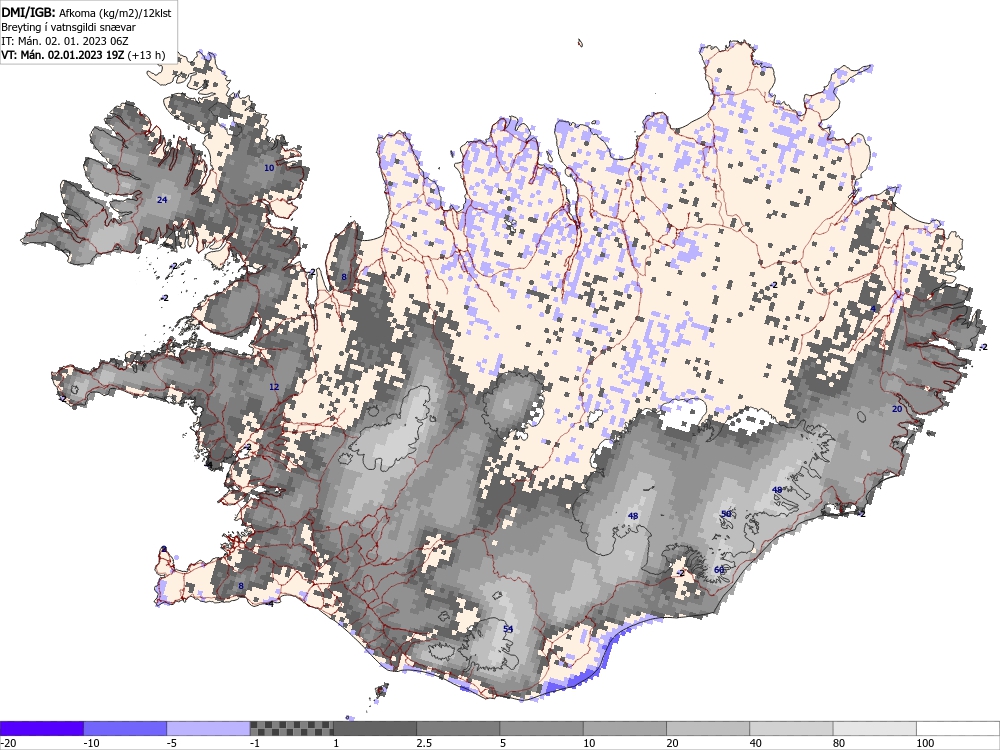Click the pale gray 40 to 80 legend swatch
This screenshot has width=1000, height=750.
pyautogui.click(x=791, y=728)
